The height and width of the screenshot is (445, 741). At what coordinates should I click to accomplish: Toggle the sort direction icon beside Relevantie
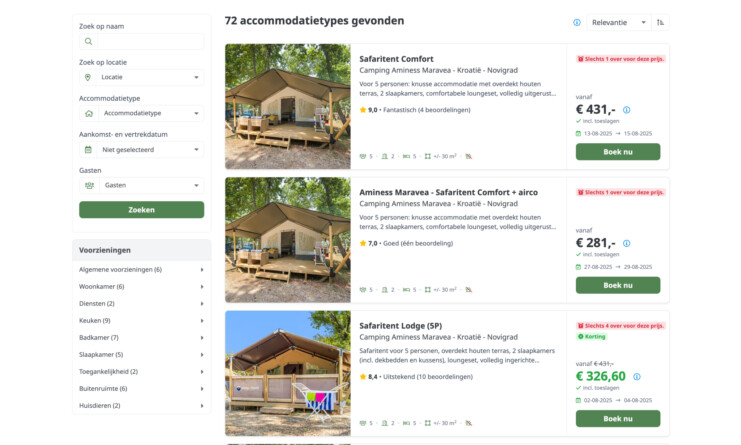661,22
